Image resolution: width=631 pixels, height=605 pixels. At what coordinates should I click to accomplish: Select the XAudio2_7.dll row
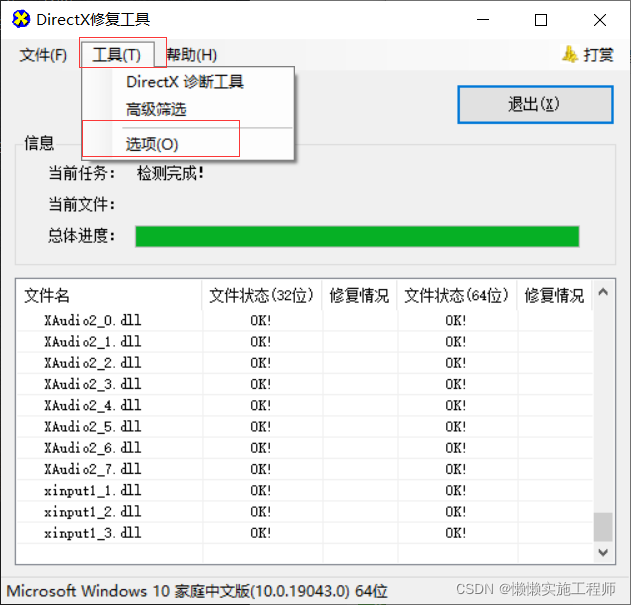click(x=305, y=469)
